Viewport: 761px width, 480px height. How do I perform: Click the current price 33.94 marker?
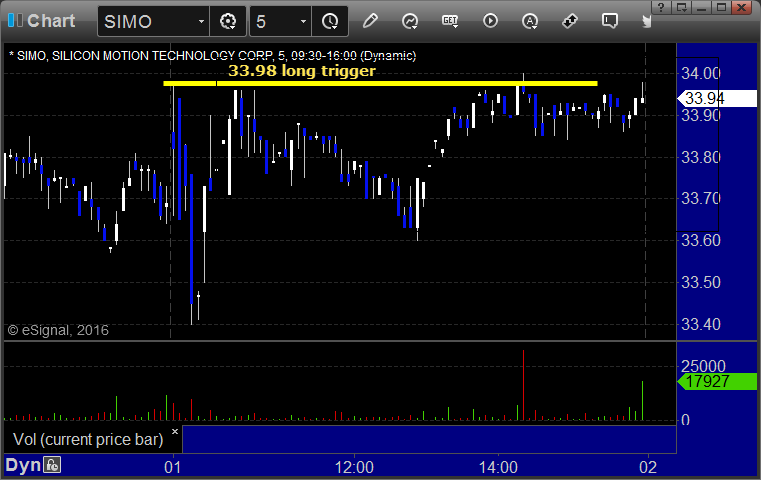pyautogui.click(x=717, y=99)
